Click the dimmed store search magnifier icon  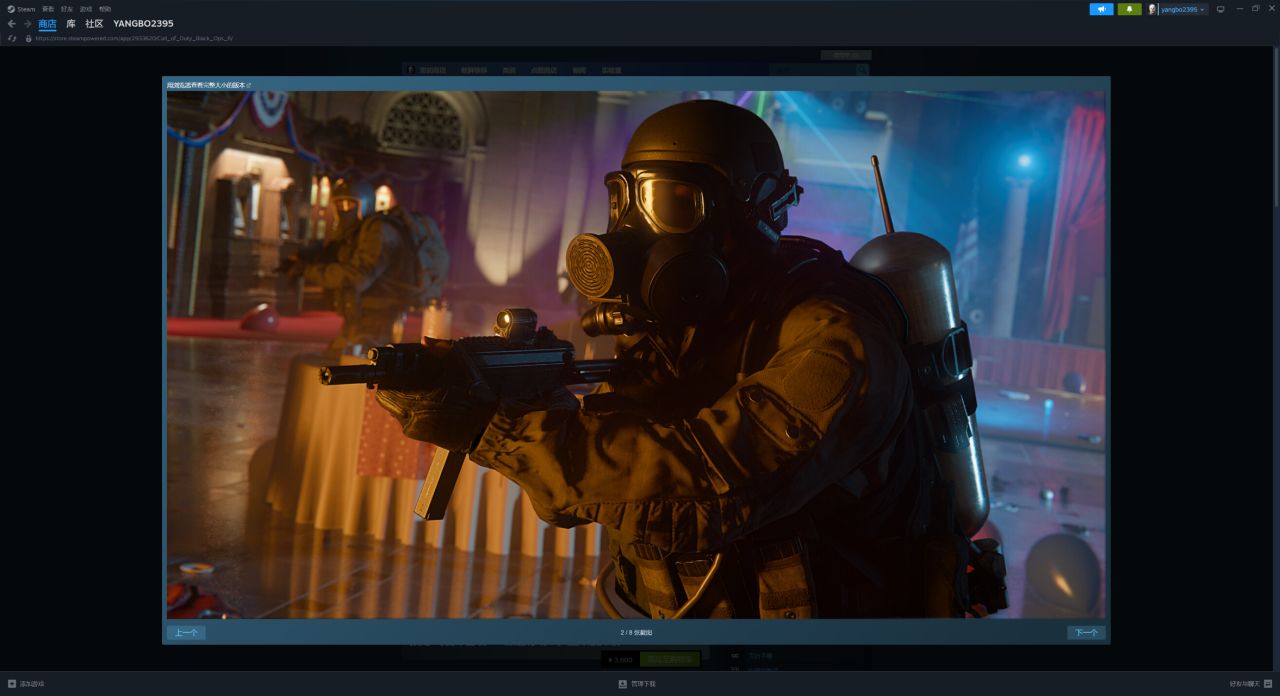pyautogui.click(x=862, y=70)
